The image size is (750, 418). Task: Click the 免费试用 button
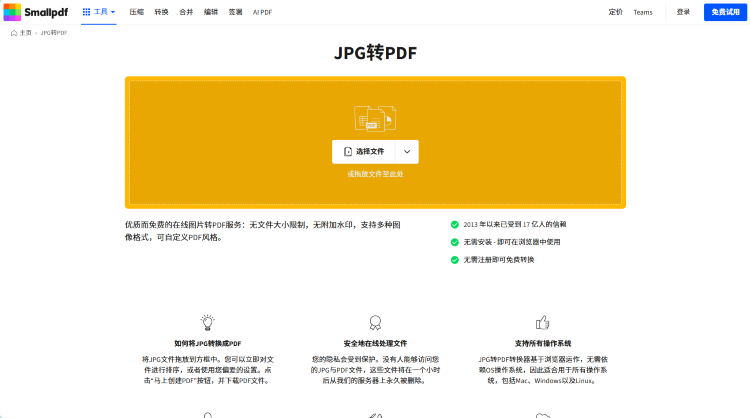pyautogui.click(x=725, y=12)
